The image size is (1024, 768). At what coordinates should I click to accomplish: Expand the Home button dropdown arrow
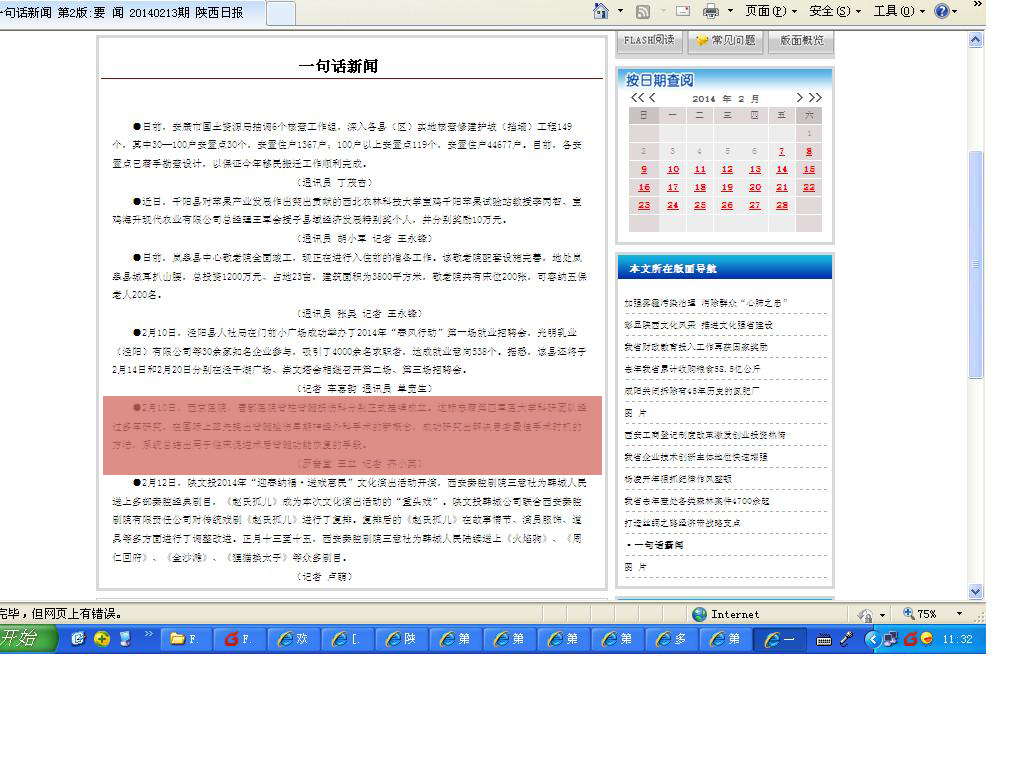pyautogui.click(x=620, y=11)
